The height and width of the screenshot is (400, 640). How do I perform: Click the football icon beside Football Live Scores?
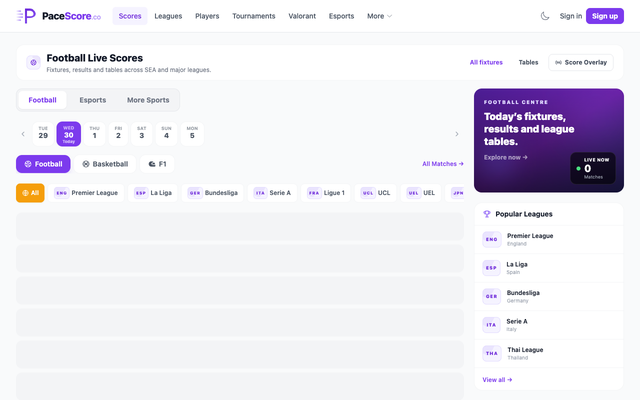(33, 62)
